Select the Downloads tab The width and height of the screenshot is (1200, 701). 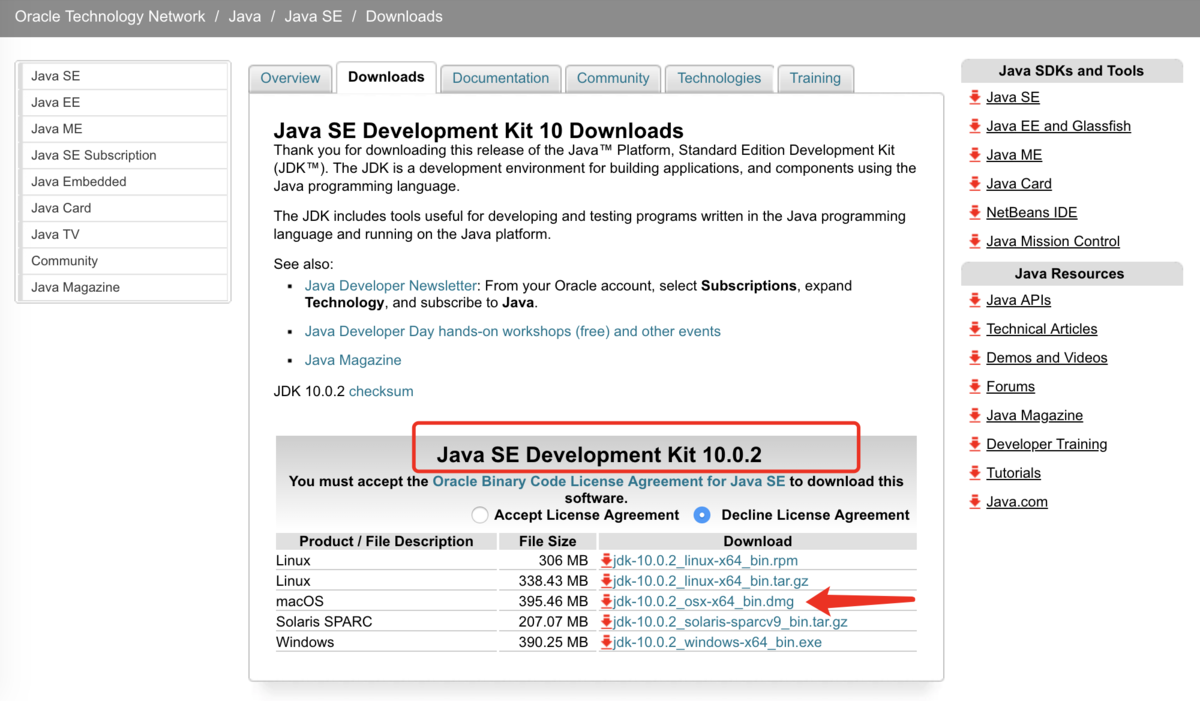point(386,77)
